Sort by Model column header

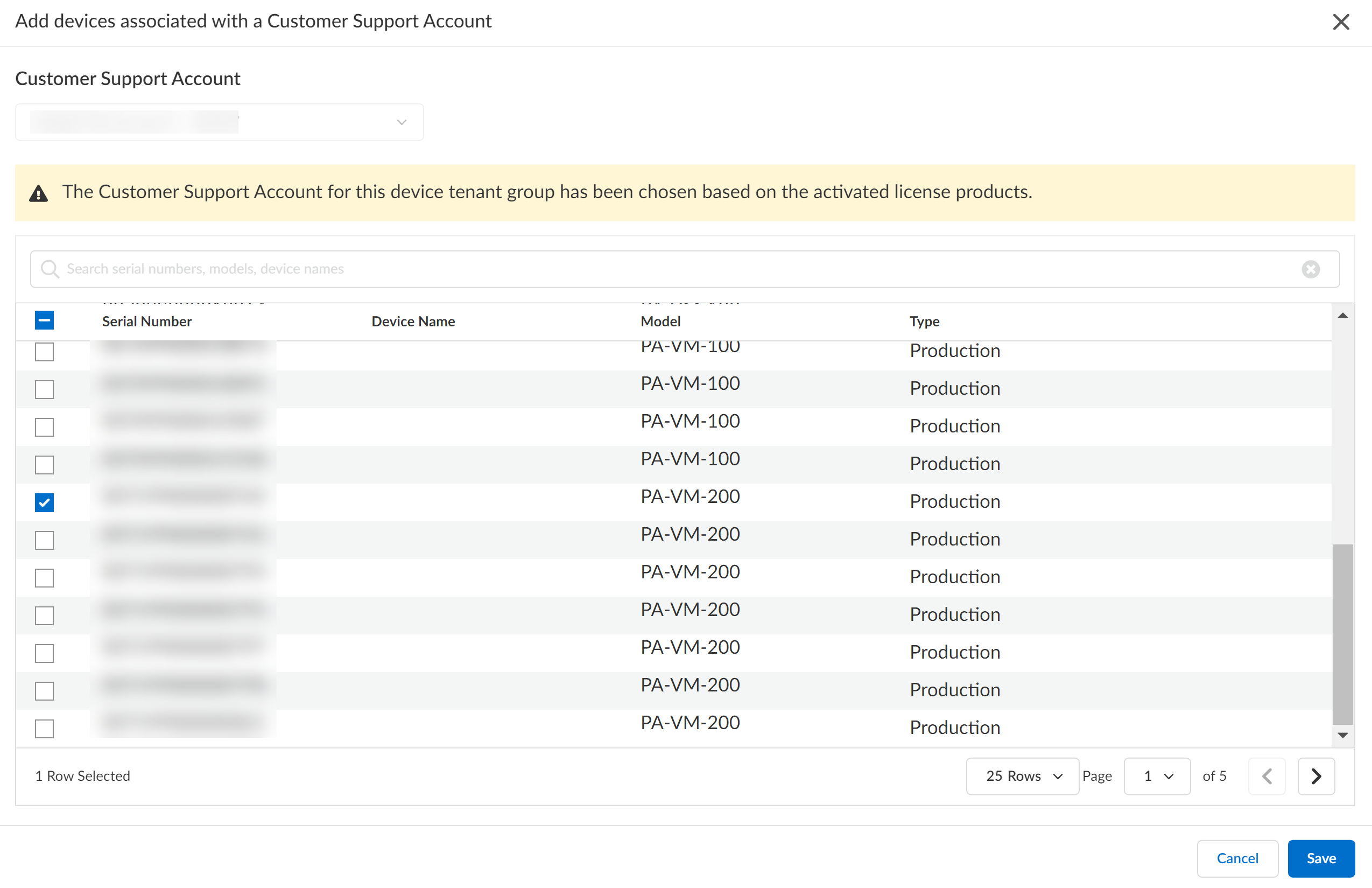[x=660, y=321]
